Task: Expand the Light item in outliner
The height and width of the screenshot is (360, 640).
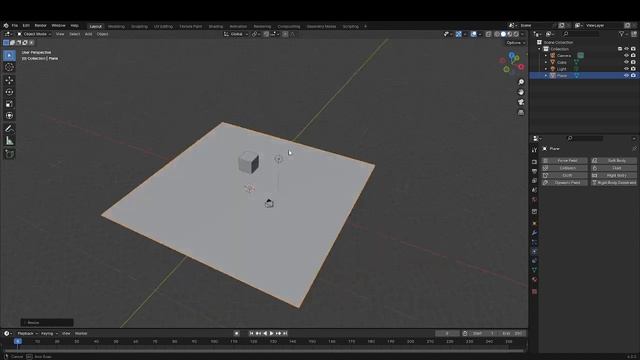Action: (x=546, y=69)
